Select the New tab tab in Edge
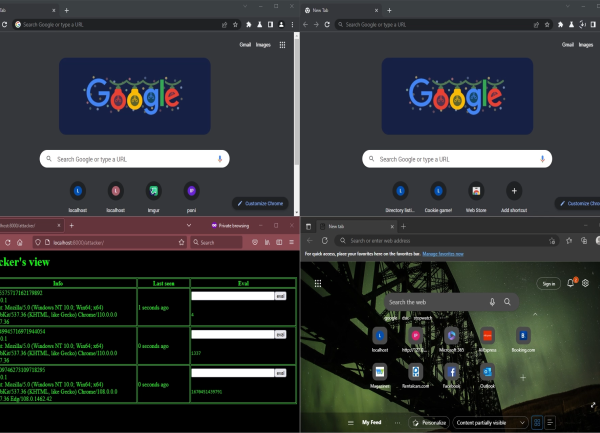 coord(357,226)
